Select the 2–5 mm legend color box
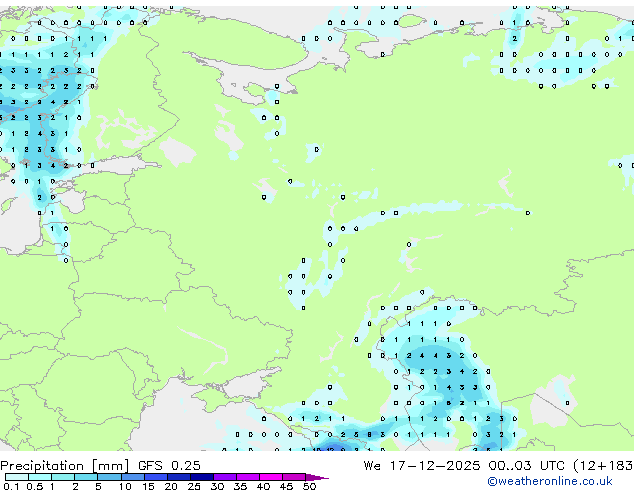 86,477
